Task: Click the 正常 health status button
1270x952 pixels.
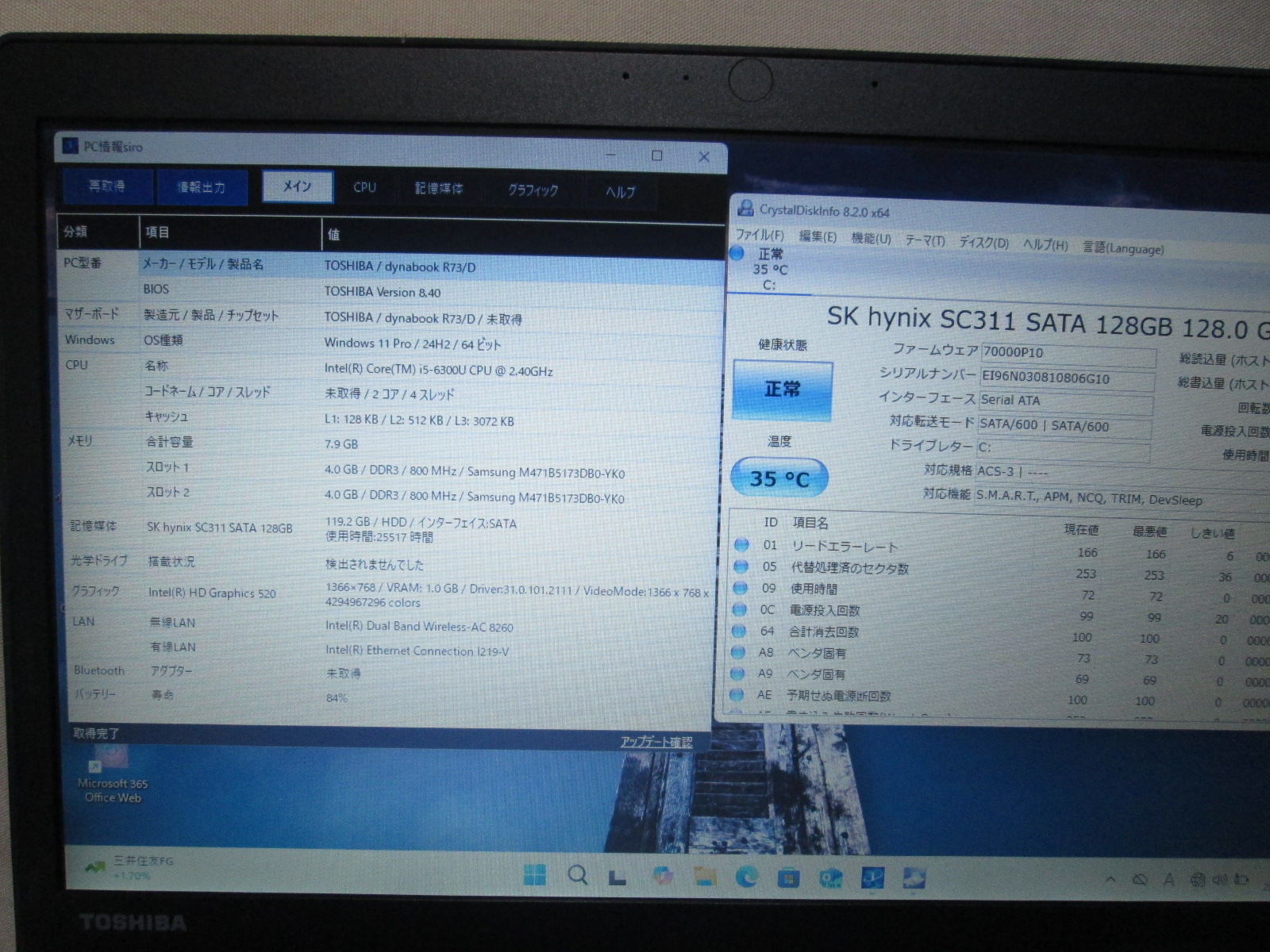Action: click(x=783, y=390)
